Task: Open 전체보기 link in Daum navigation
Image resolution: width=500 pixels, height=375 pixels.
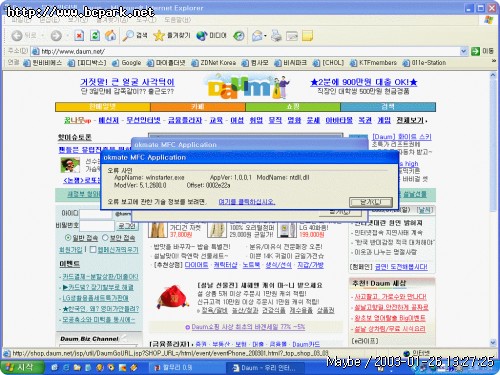Action: (410, 120)
